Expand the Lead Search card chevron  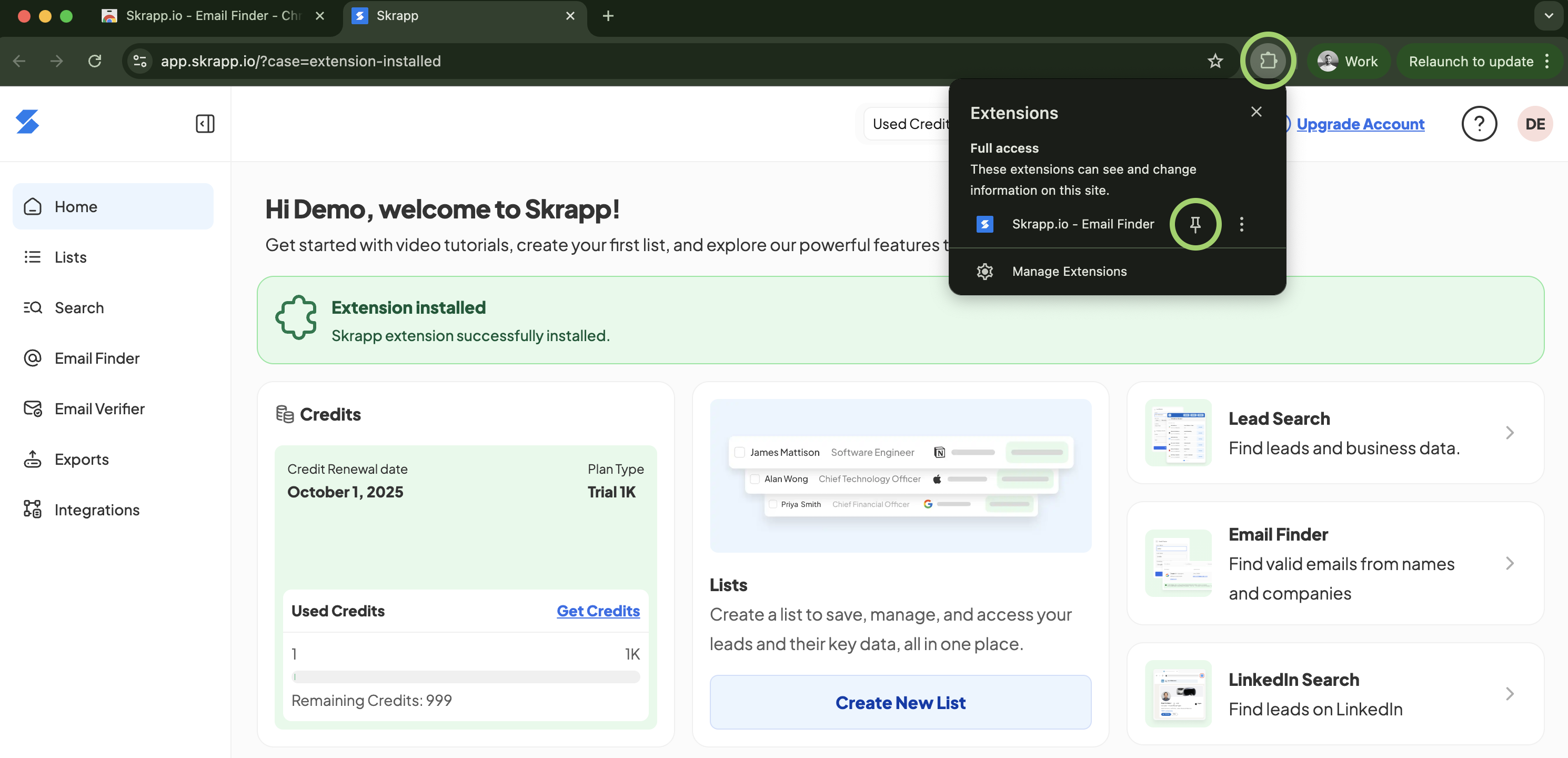[x=1510, y=433]
